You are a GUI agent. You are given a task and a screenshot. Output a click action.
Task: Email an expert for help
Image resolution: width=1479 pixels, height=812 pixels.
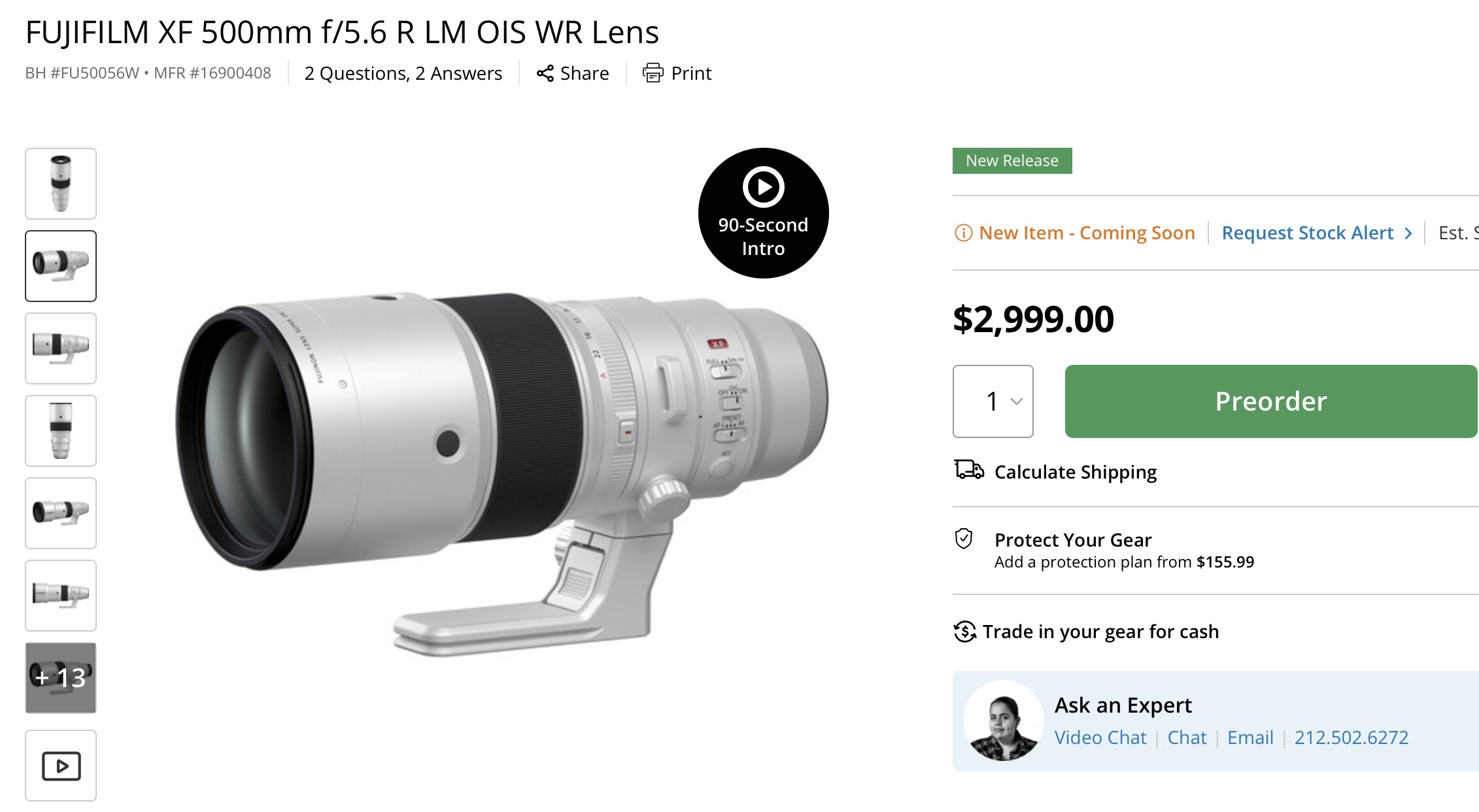point(1250,737)
